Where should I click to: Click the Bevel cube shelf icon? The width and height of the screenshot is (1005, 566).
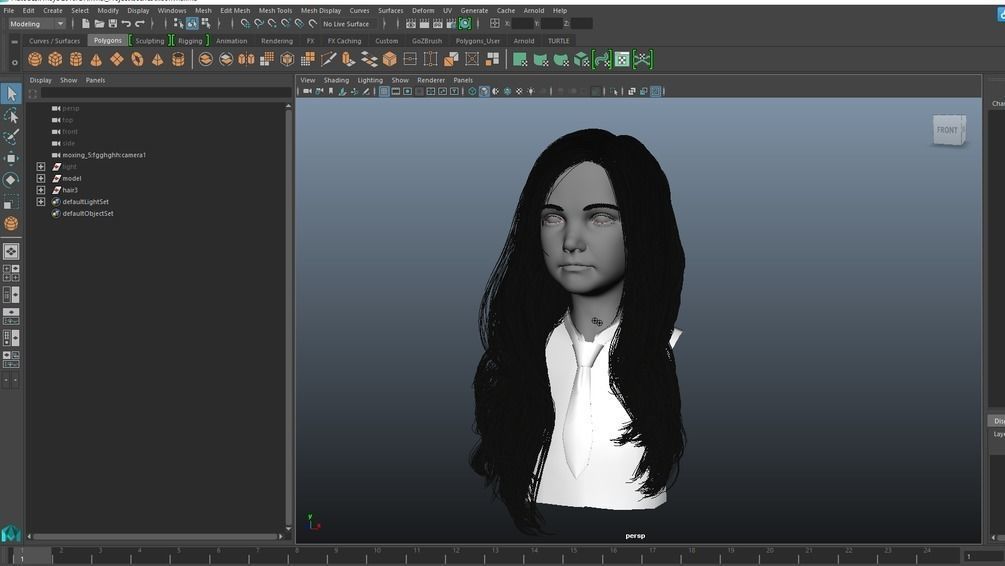tap(390, 60)
